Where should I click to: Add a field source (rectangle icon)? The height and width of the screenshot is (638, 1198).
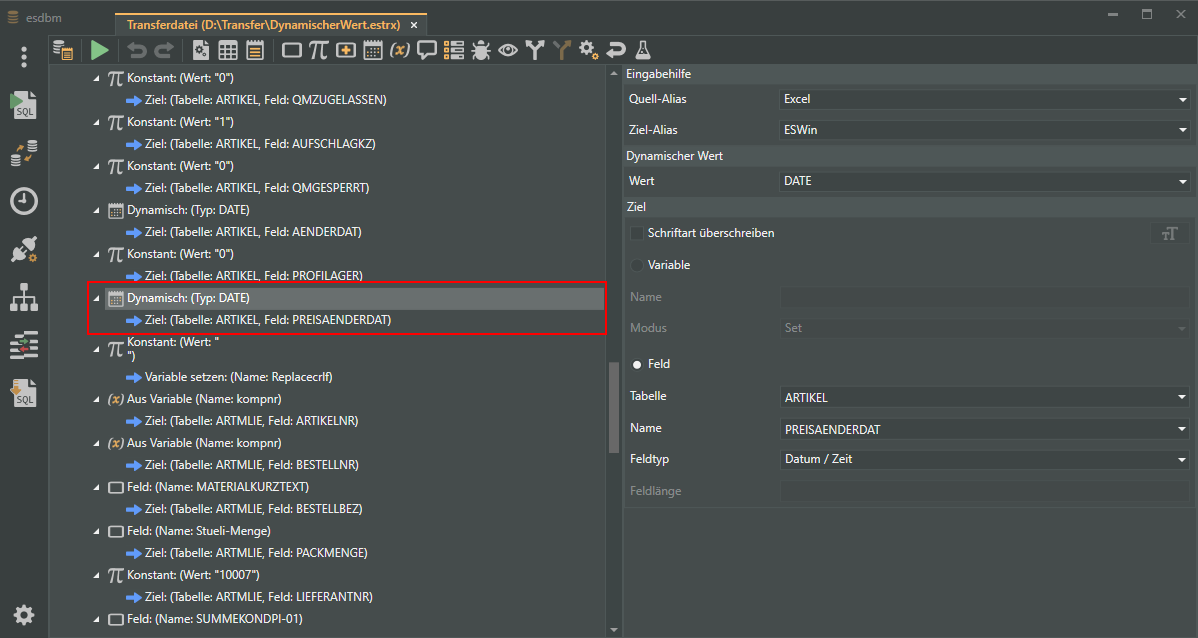point(292,50)
